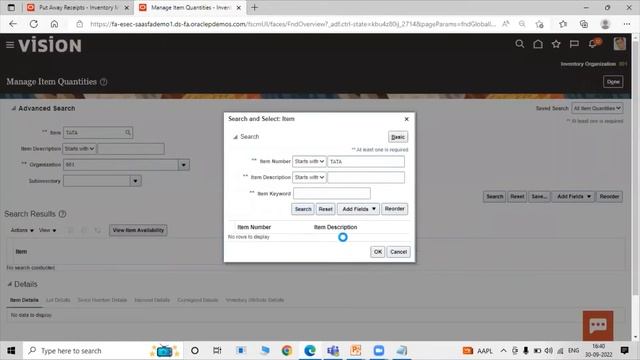Open PowerPoint from the taskbar

(x=356, y=351)
